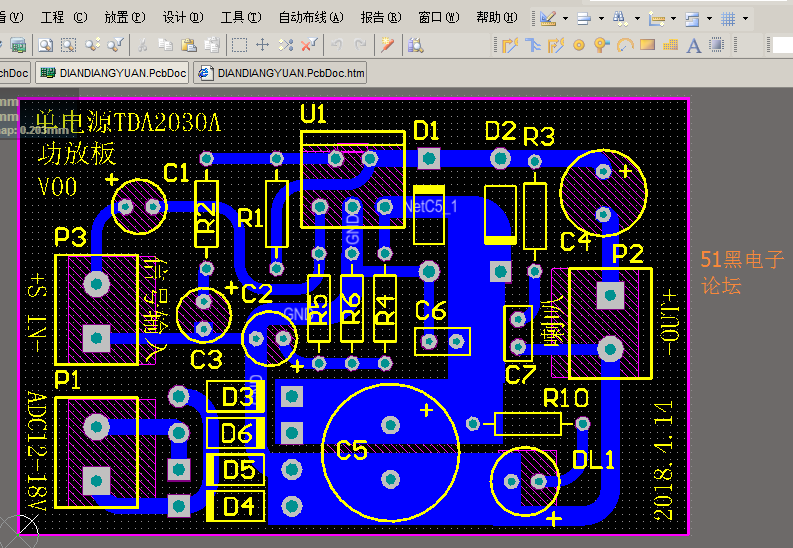Image resolution: width=793 pixels, height=548 pixels.
Task: Select the DL1 designator label
Action: pos(593,460)
